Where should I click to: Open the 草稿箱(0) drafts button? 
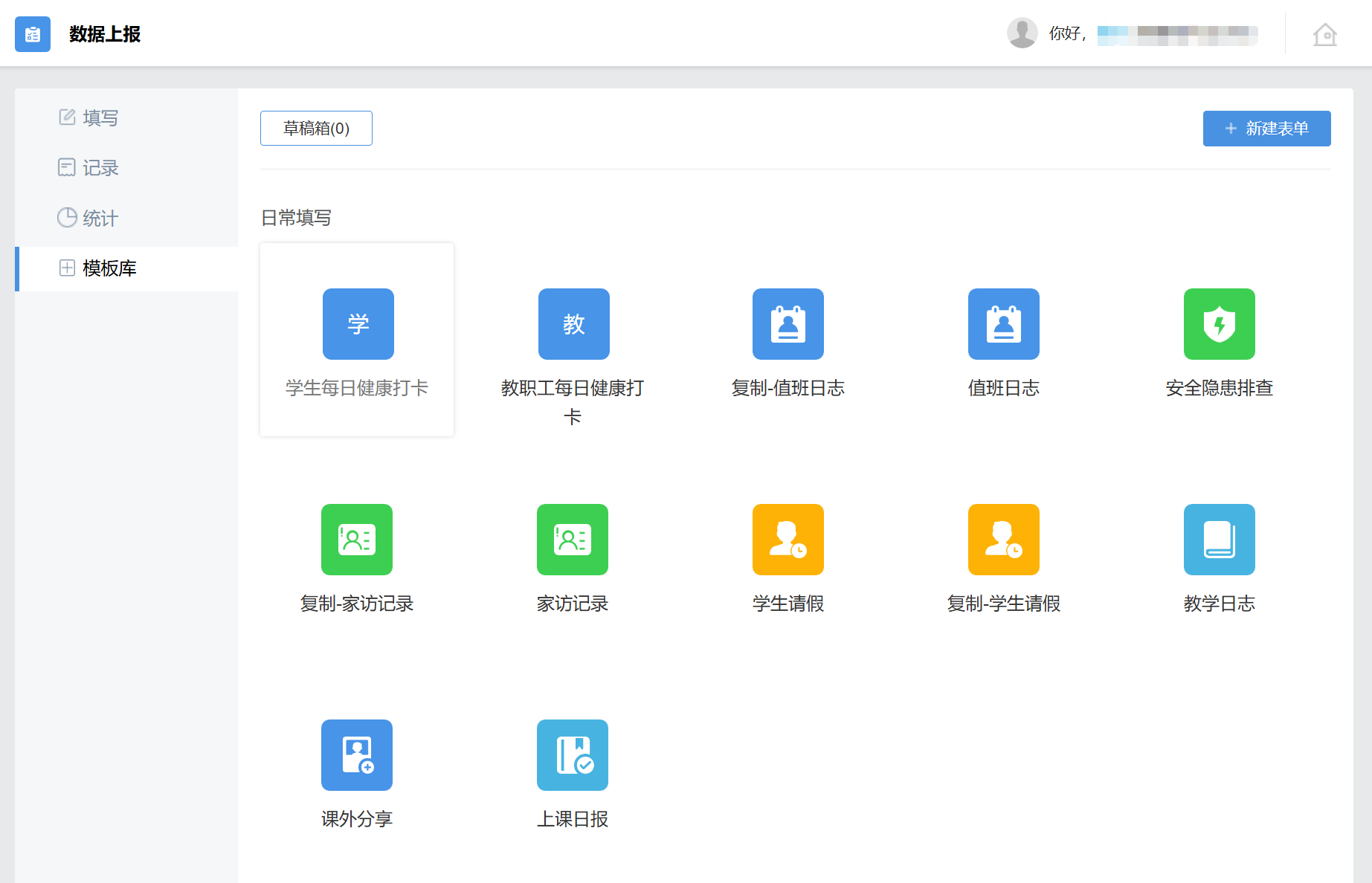tap(316, 129)
